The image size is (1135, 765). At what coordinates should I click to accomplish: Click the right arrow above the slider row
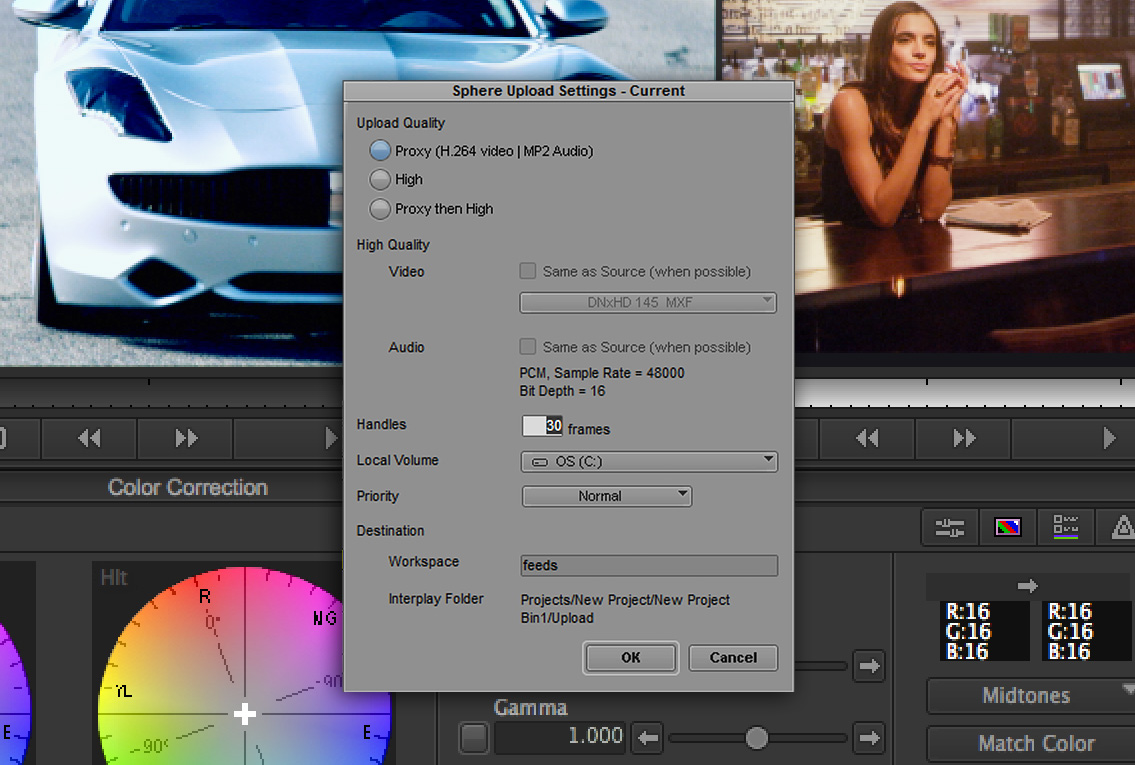pyautogui.click(x=869, y=666)
